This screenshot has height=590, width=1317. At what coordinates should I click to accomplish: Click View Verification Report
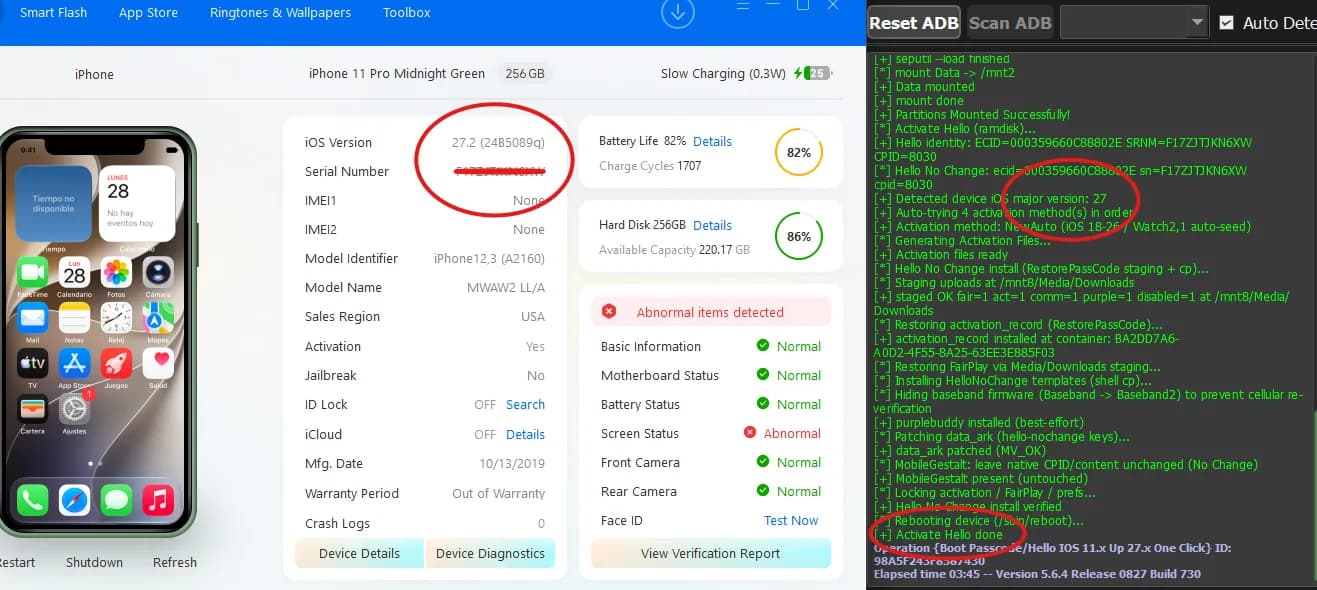711,553
